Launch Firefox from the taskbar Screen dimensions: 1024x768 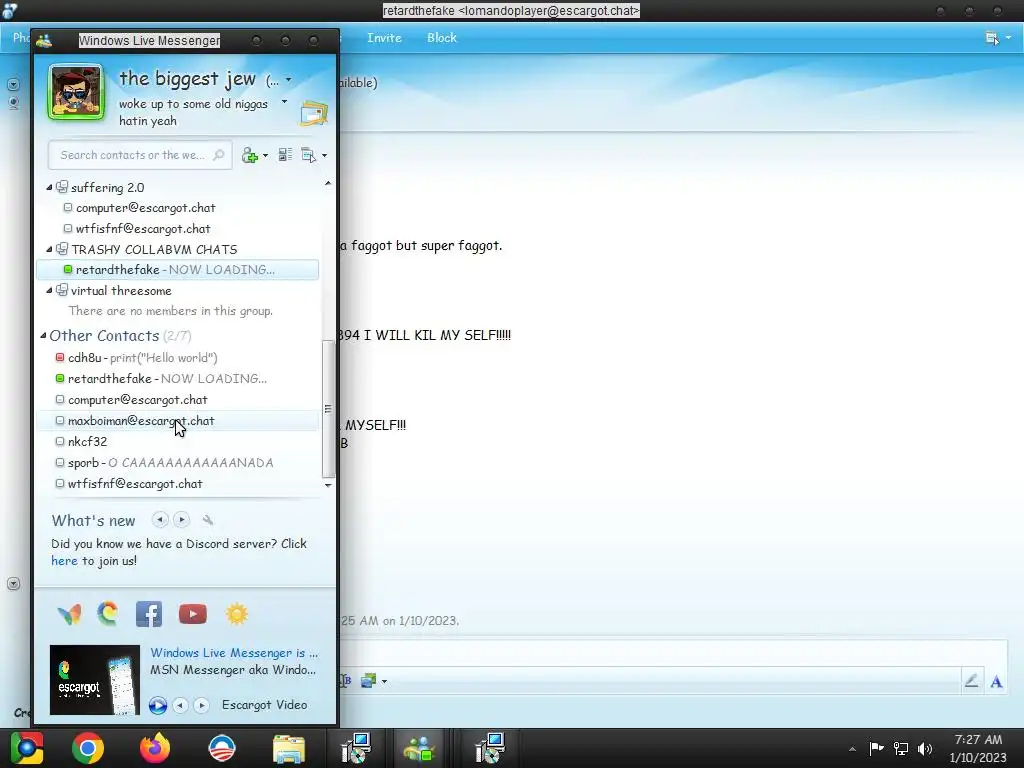click(x=155, y=748)
